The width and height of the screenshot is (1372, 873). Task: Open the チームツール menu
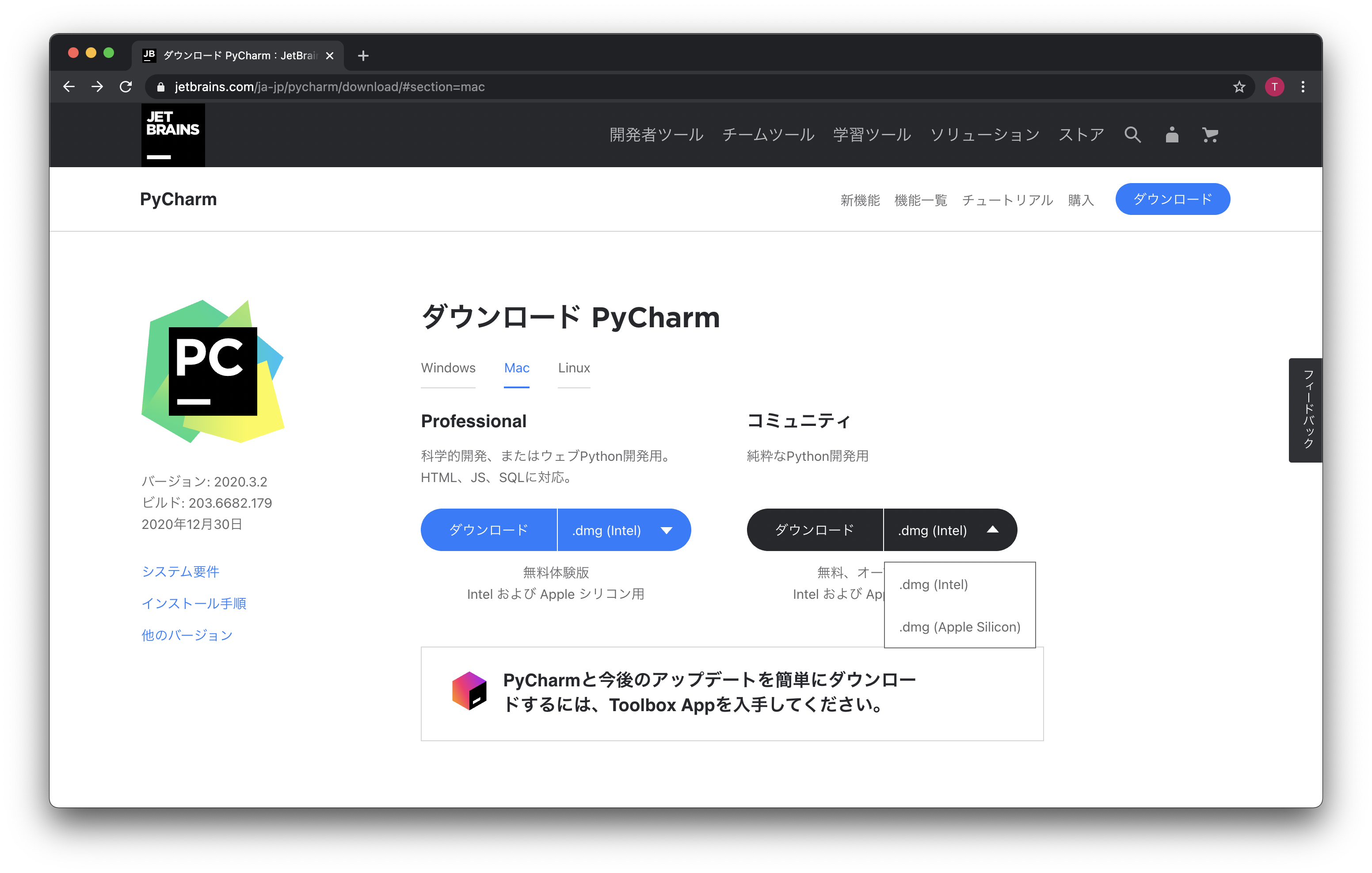click(768, 135)
